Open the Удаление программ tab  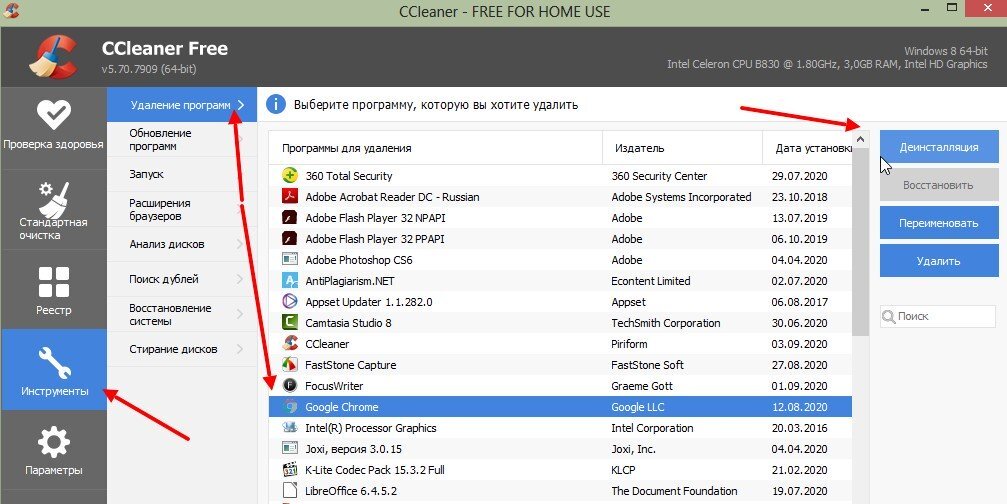182,105
